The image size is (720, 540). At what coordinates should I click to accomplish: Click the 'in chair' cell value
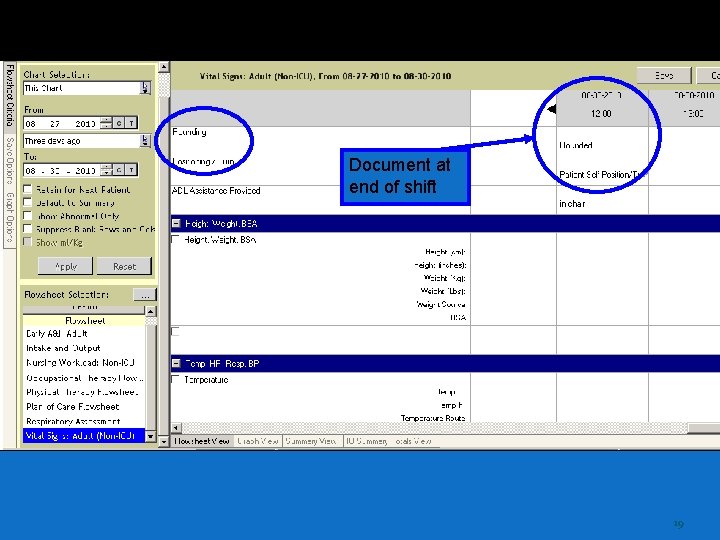pyautogui.click(x=572, y=203)
